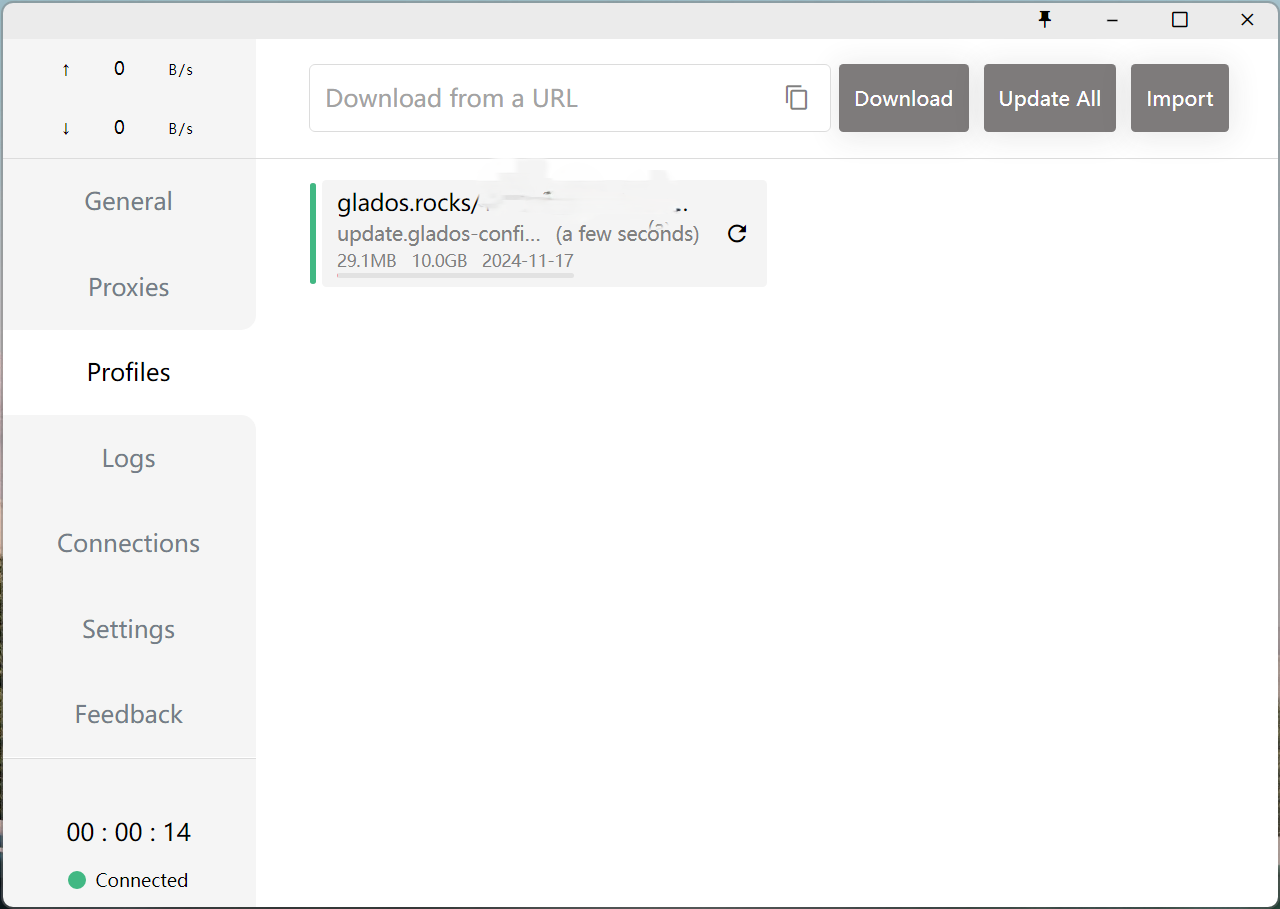Screen dimensions: 1280x909
Task: Click the Update All button
Action: click(x=1050, y=98)
